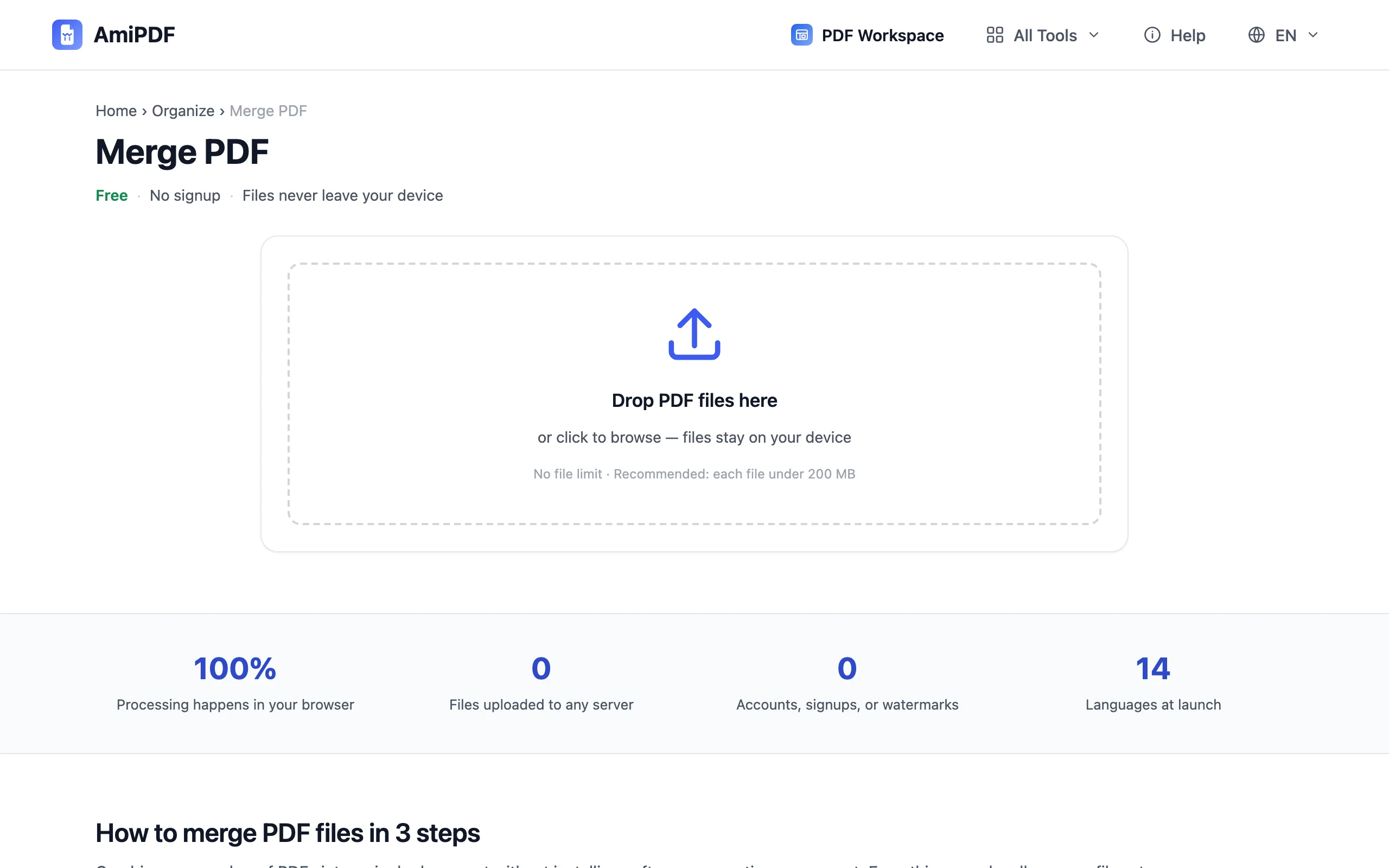
Task: Click the green Free label
Action: [x=111, y=196]
